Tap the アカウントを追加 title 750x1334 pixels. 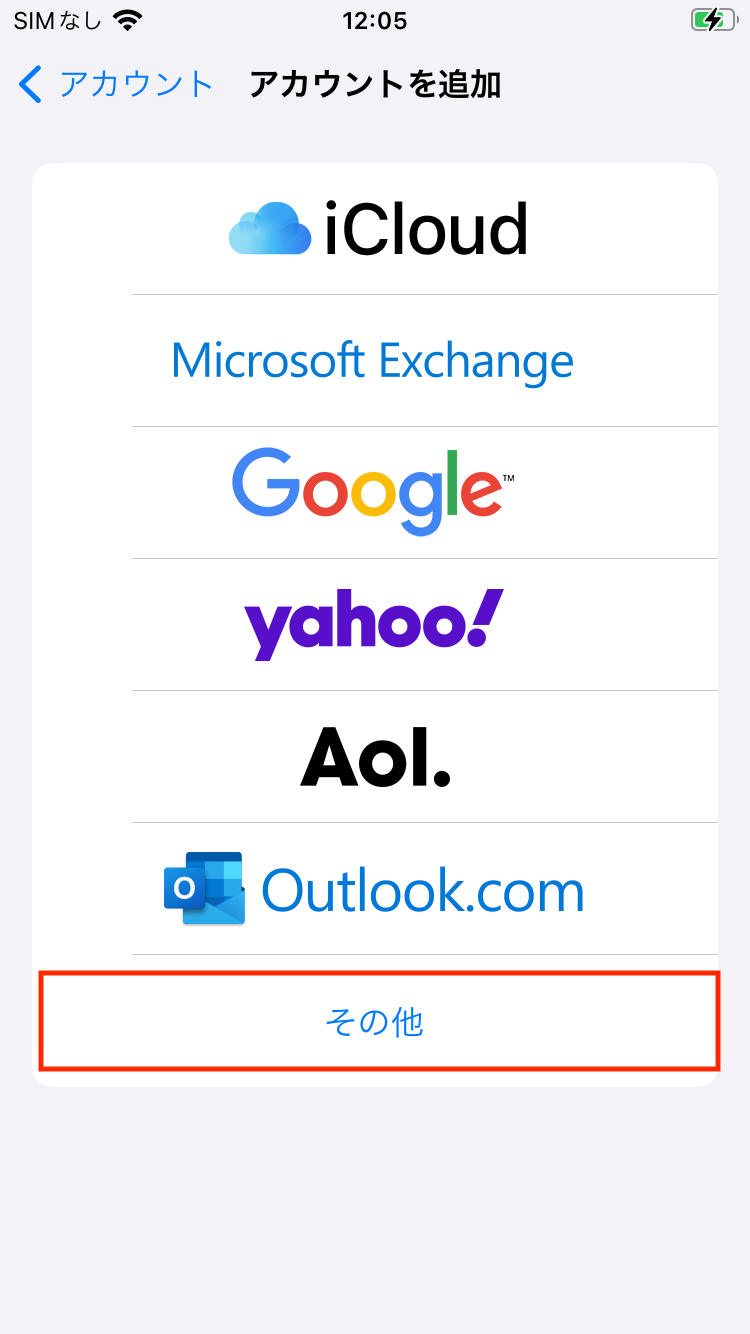point(375,85)
